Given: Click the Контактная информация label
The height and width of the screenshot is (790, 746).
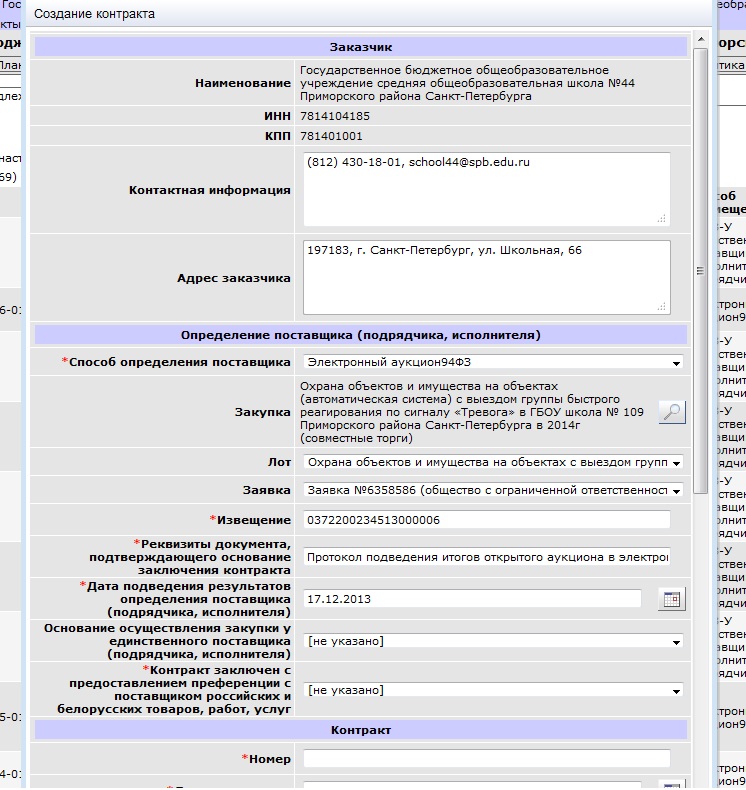Looking at the screenshot, I should (210, 190).
